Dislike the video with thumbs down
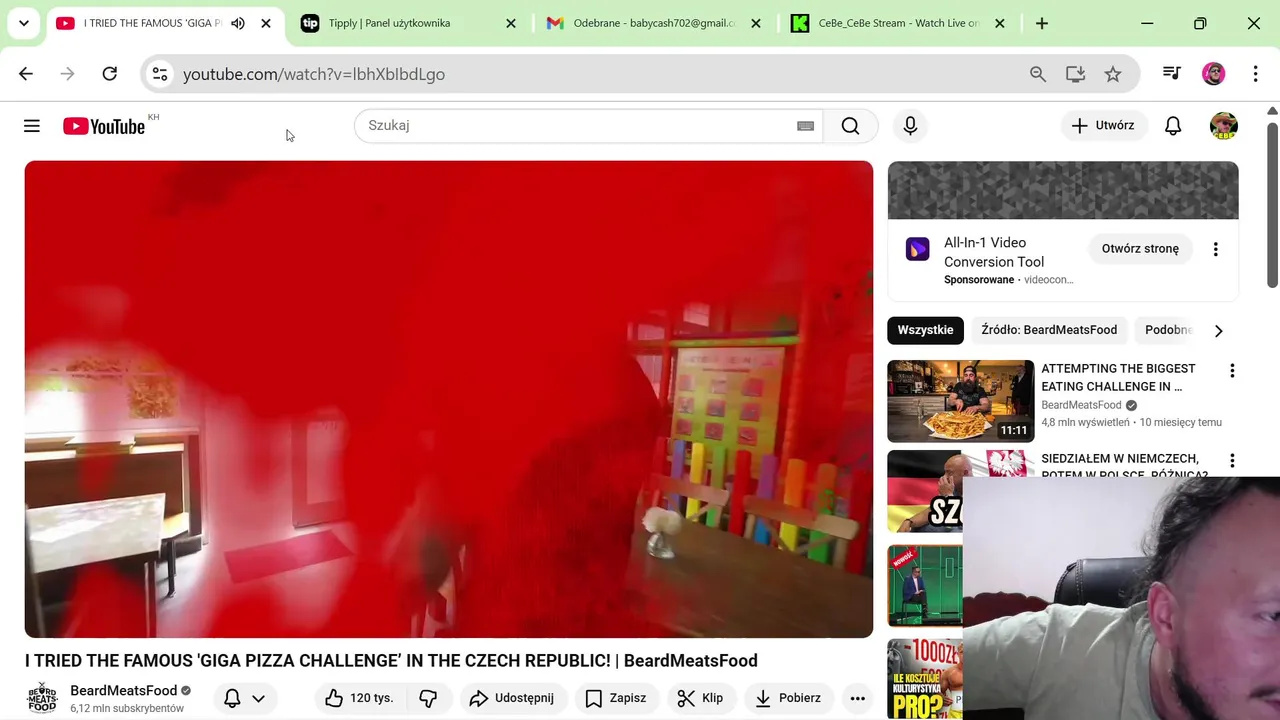This screenshot has height=720, width=1280. tap(428, 698)
